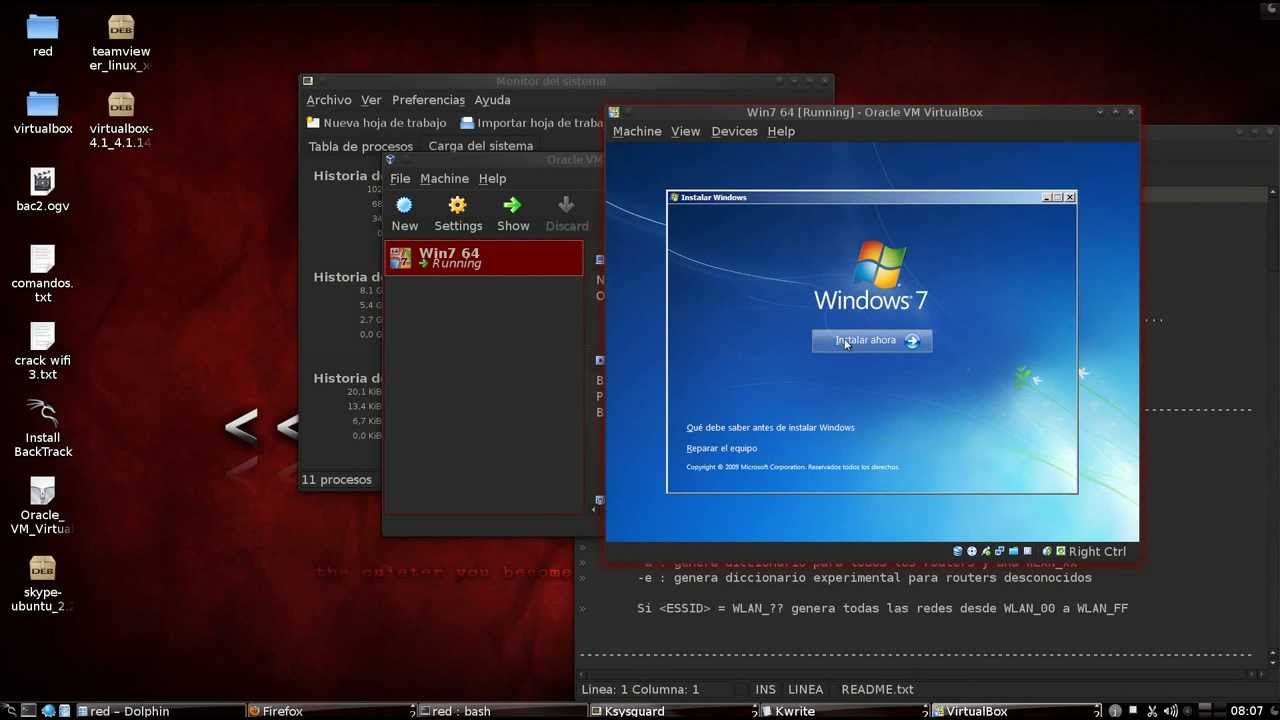Open File menu in VirtualBox Manager
This screenshot has height=720, width=1280.
(400, 178)
